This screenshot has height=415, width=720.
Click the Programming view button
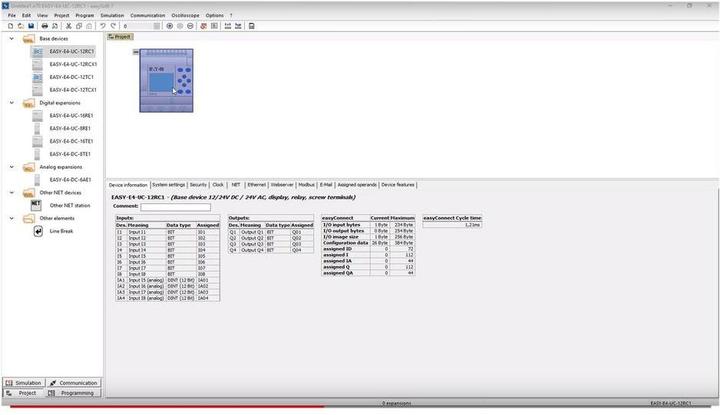click(73, 393)
